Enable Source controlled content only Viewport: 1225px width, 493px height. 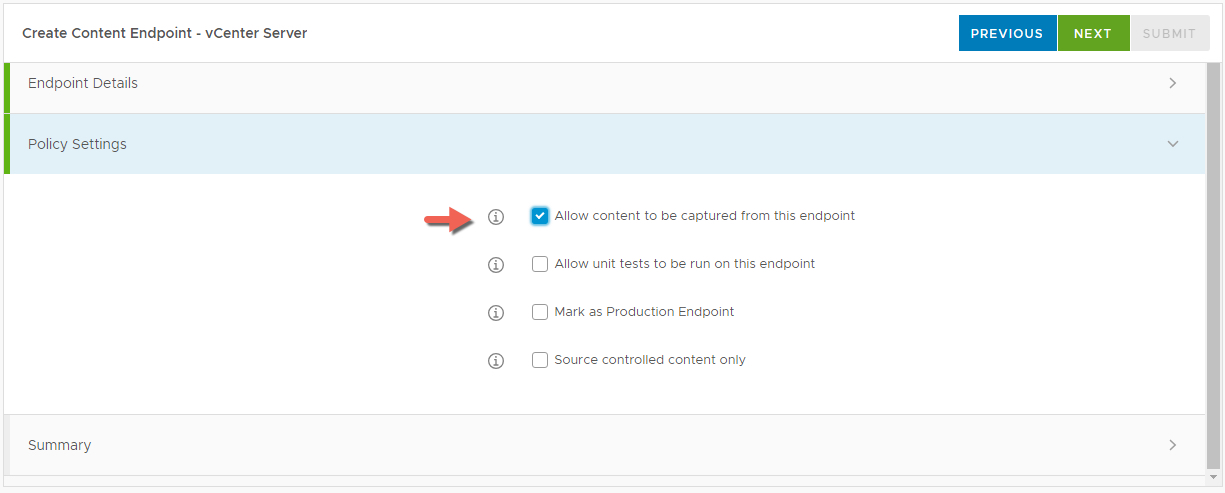(x=540, y=360)
